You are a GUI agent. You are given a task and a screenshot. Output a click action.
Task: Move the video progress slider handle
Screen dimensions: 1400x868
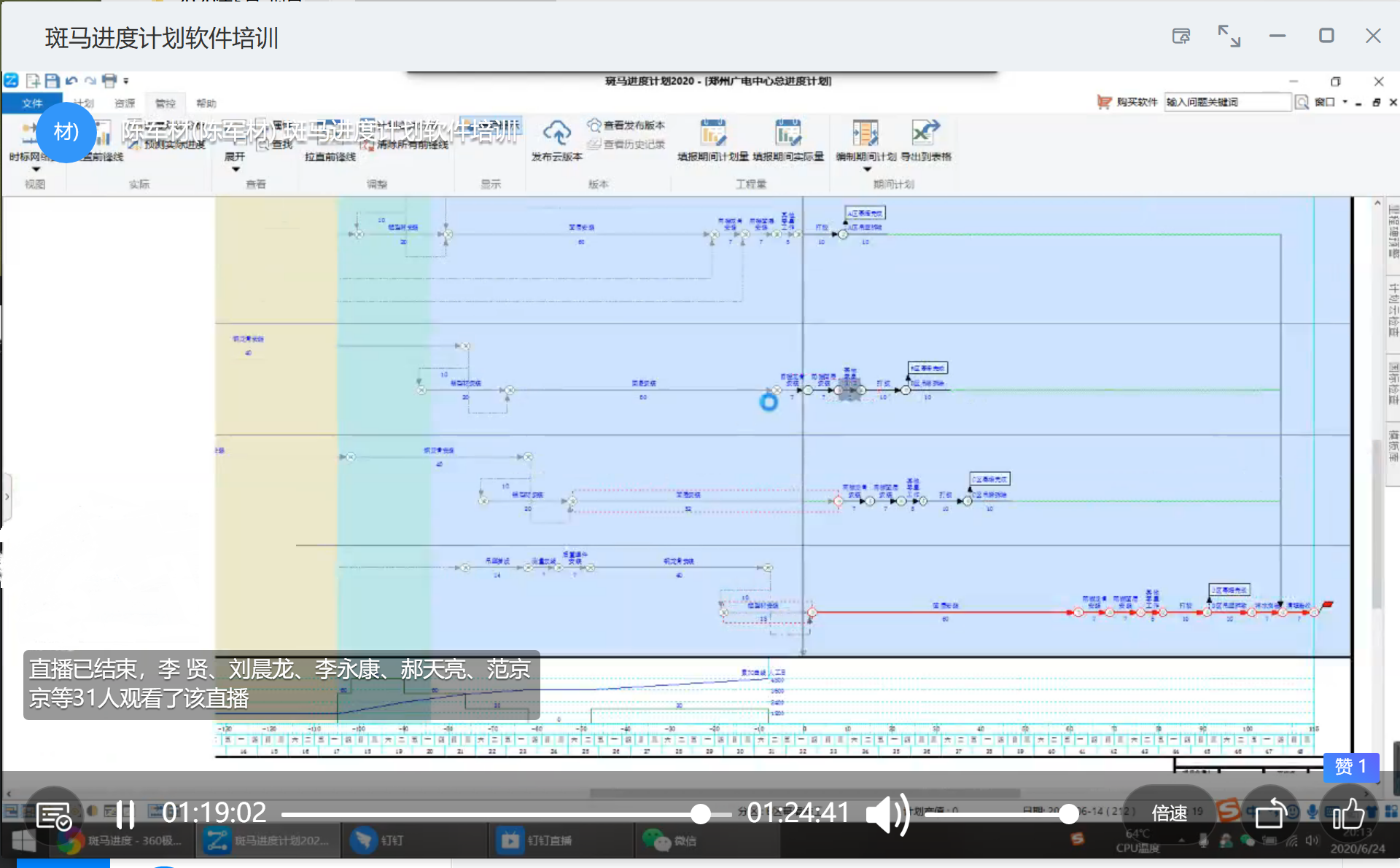coord(700,814)
